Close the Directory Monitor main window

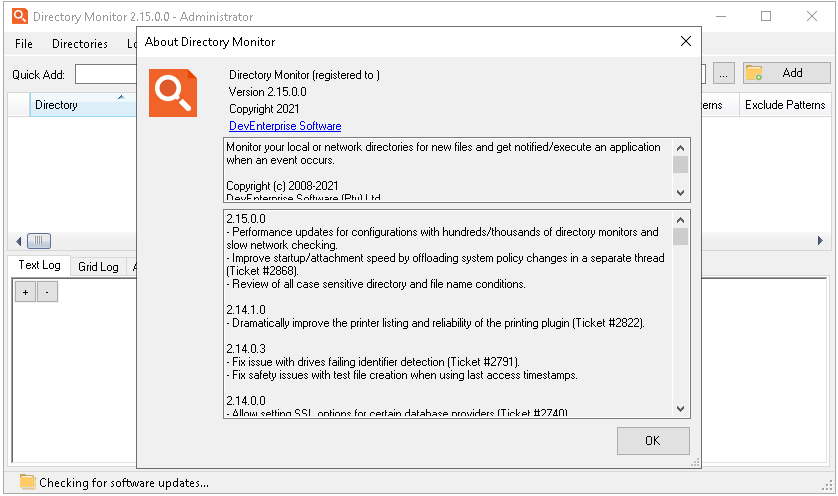pyautogui.click(x=812, y=16)
